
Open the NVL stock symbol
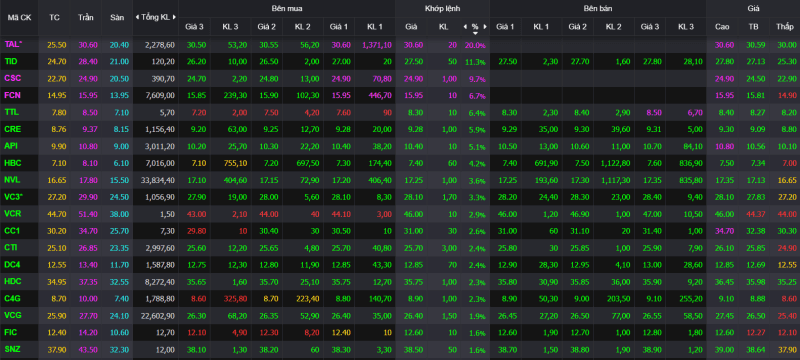coord(12,179)
